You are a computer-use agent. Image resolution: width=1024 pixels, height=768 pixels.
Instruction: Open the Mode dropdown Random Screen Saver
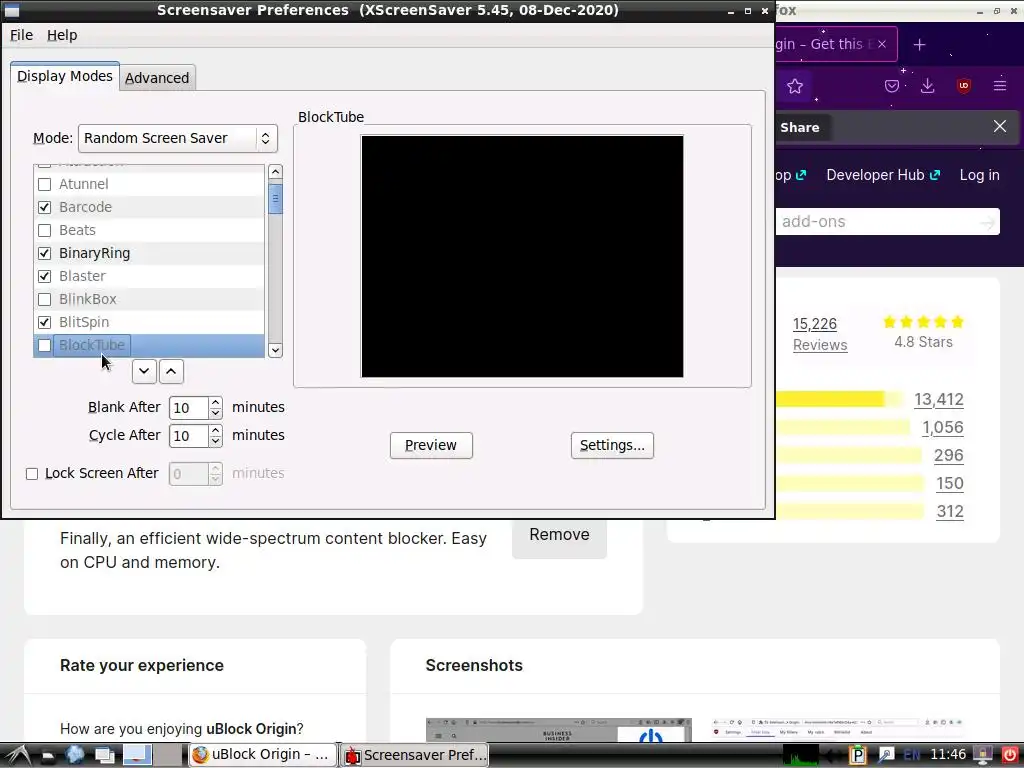click(x=178, y=138)
